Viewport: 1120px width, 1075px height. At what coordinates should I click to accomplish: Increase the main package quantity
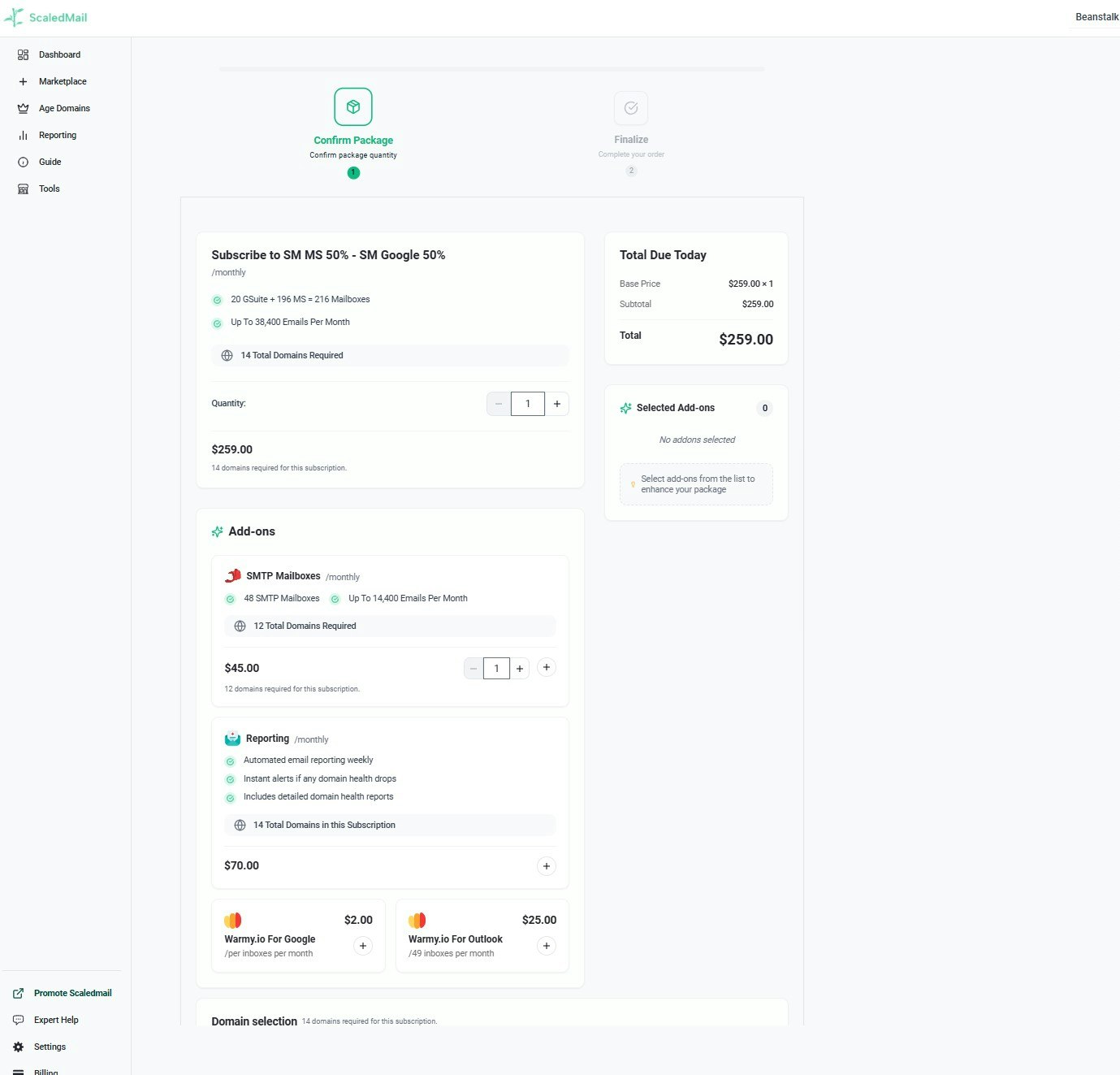coord(557,404)
